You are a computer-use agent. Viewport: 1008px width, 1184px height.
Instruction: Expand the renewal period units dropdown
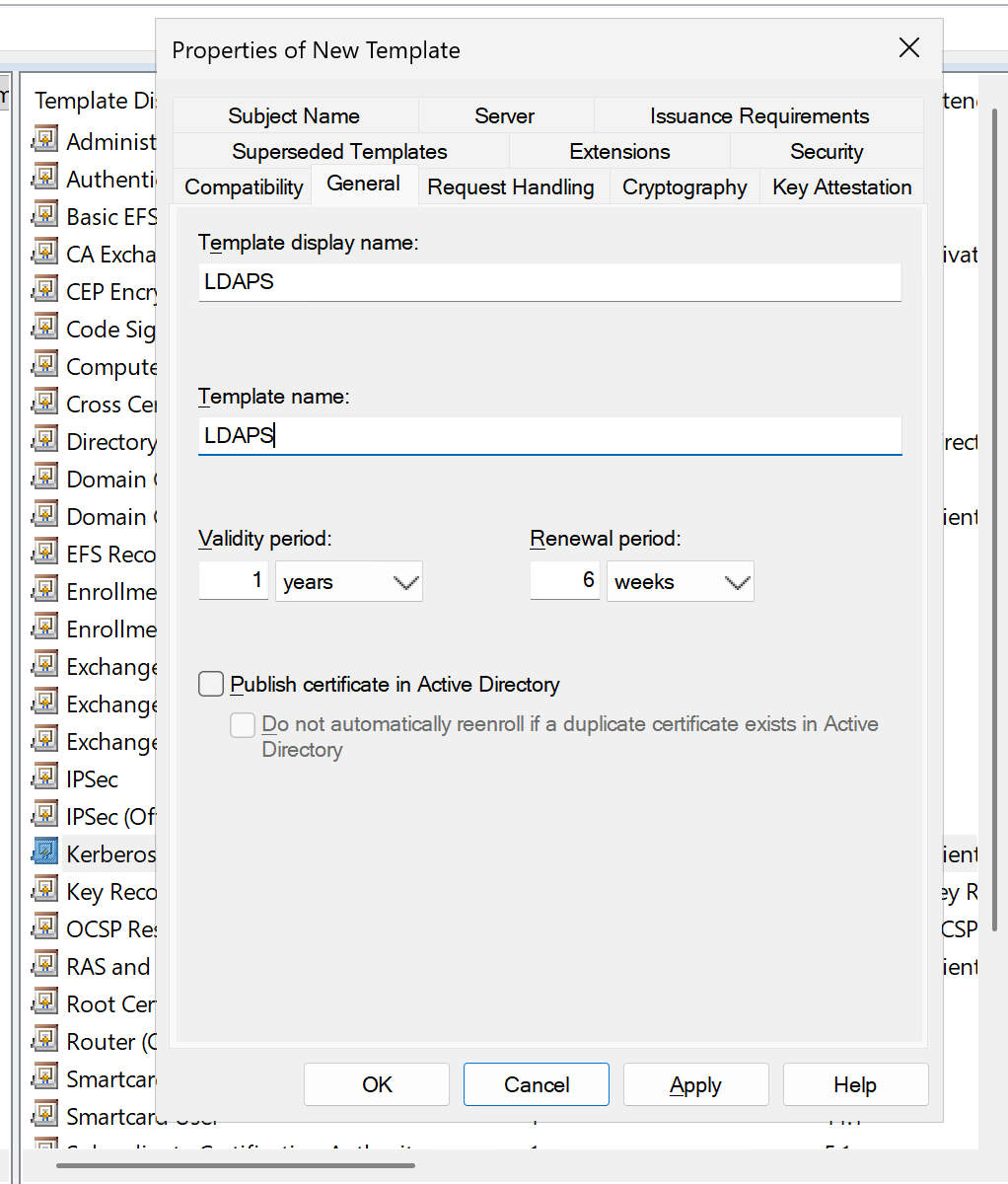pyautogui.click(x=681, y=582)
